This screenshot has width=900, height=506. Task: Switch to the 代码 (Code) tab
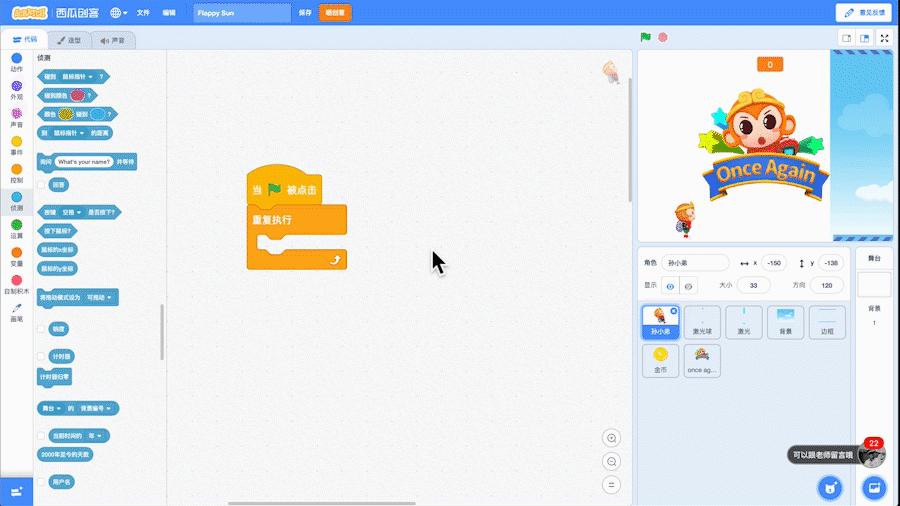click(25, 40)
